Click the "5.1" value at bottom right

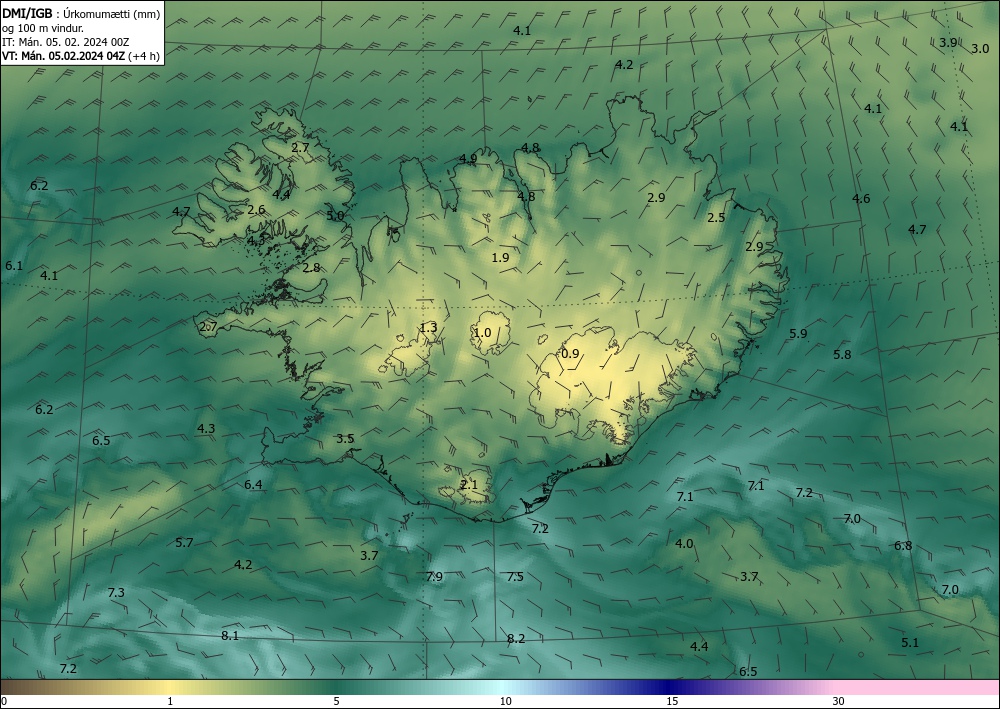coord(910,642)
